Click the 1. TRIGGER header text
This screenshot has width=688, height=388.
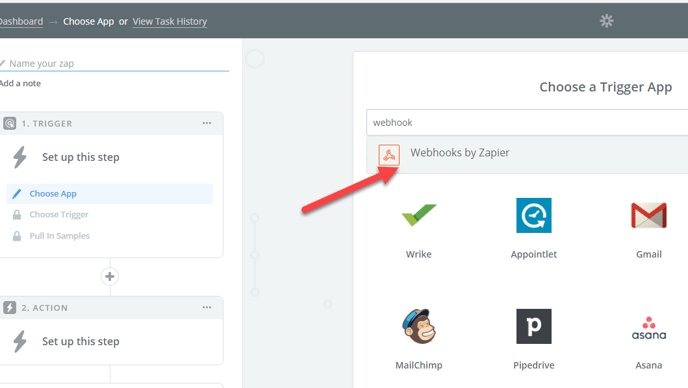coord(47,124)
